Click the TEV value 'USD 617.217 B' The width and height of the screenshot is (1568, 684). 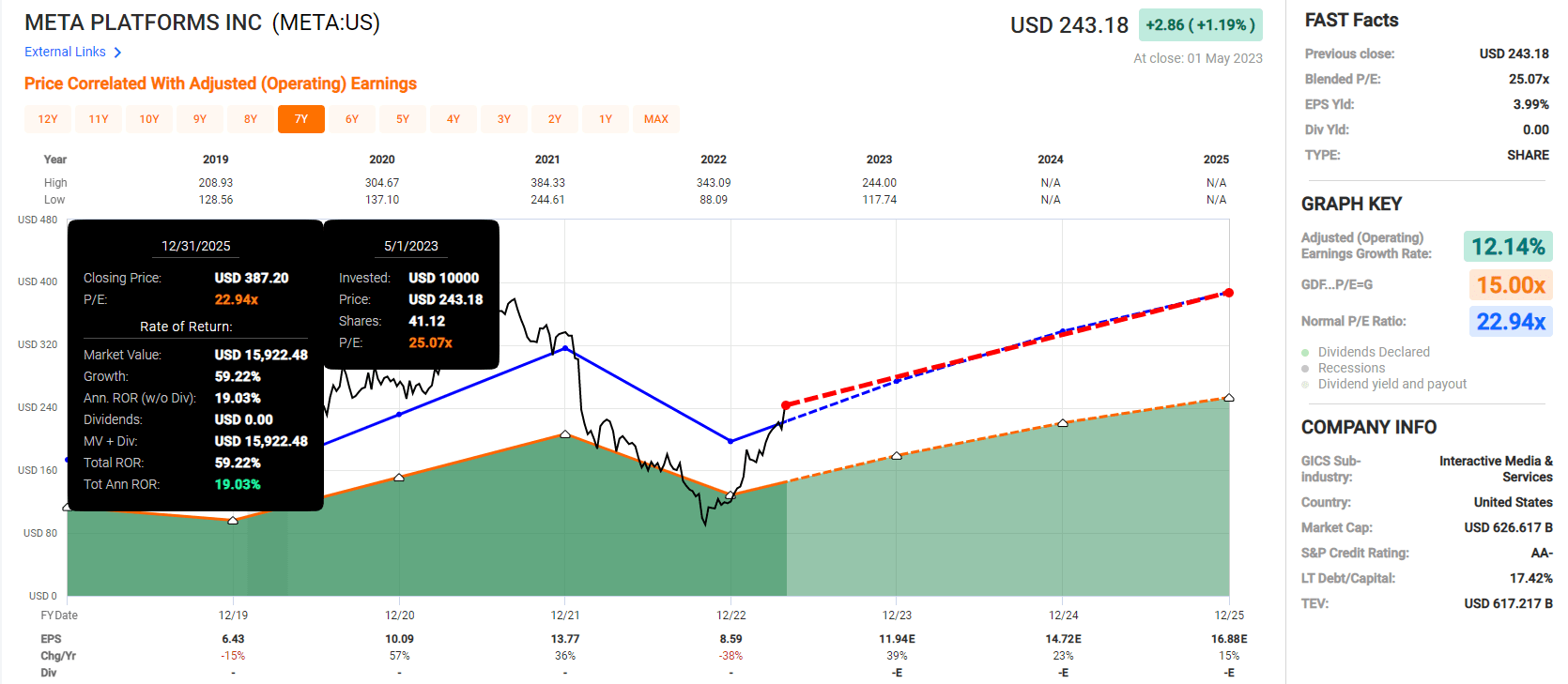(x=1508, y=603)
